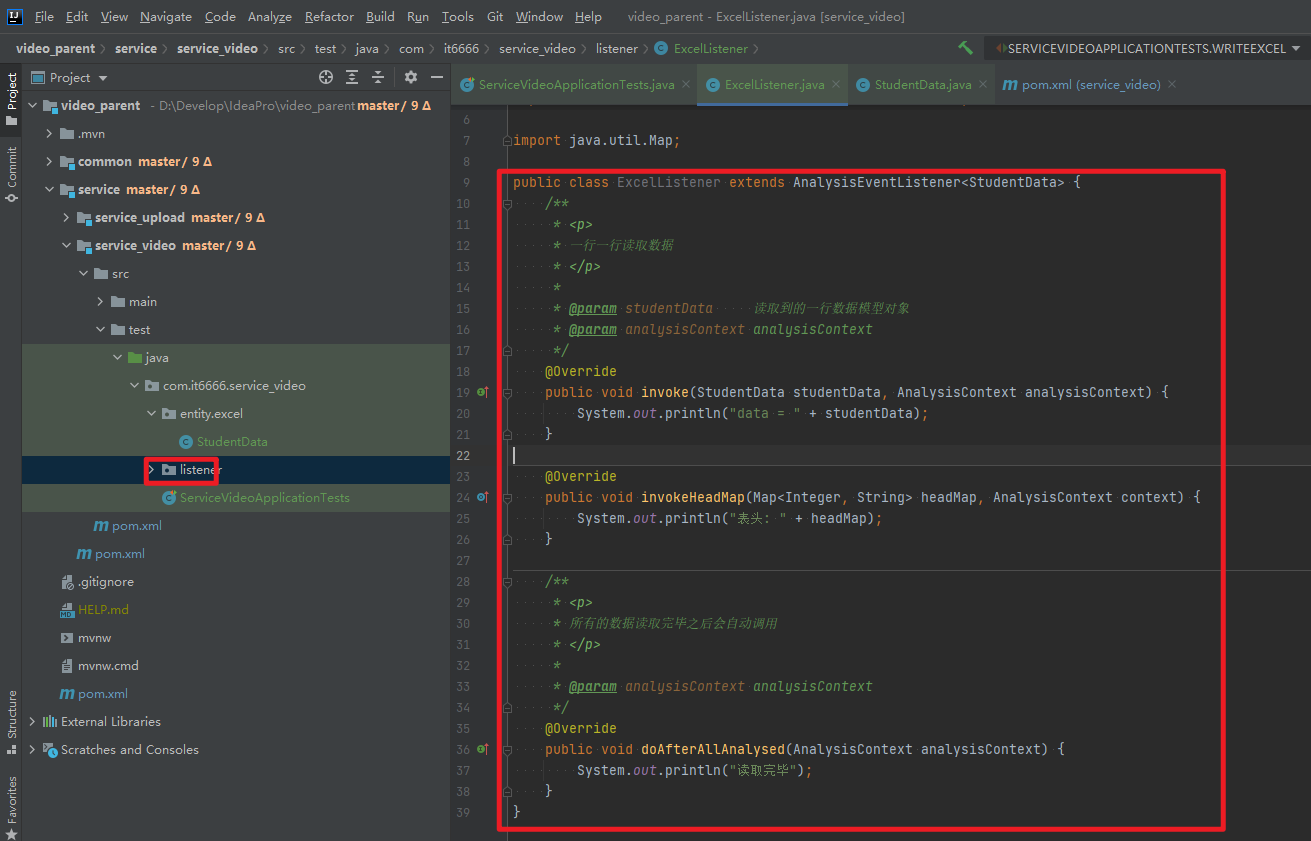Open the Refactor menu
This screenshot has height=841, width=1311.
[329, 16]
